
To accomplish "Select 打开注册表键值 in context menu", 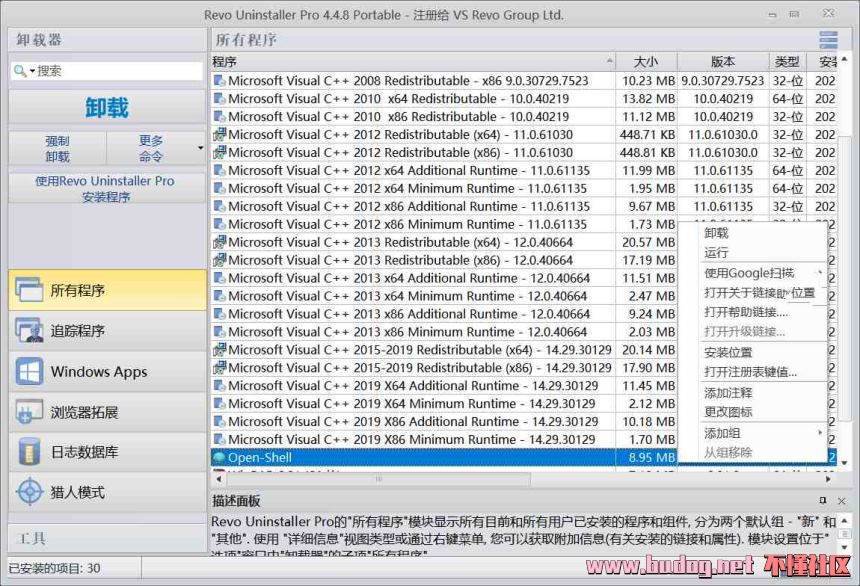I will coord(750,372).
